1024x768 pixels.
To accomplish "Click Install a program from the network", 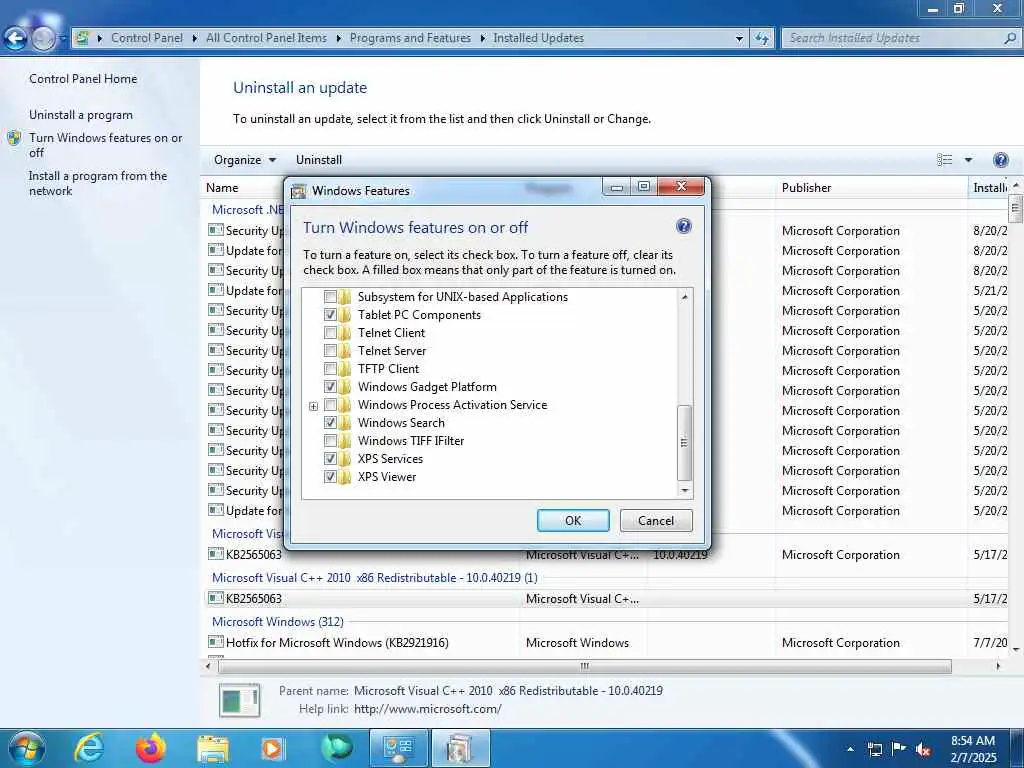I will click(98, 183).
